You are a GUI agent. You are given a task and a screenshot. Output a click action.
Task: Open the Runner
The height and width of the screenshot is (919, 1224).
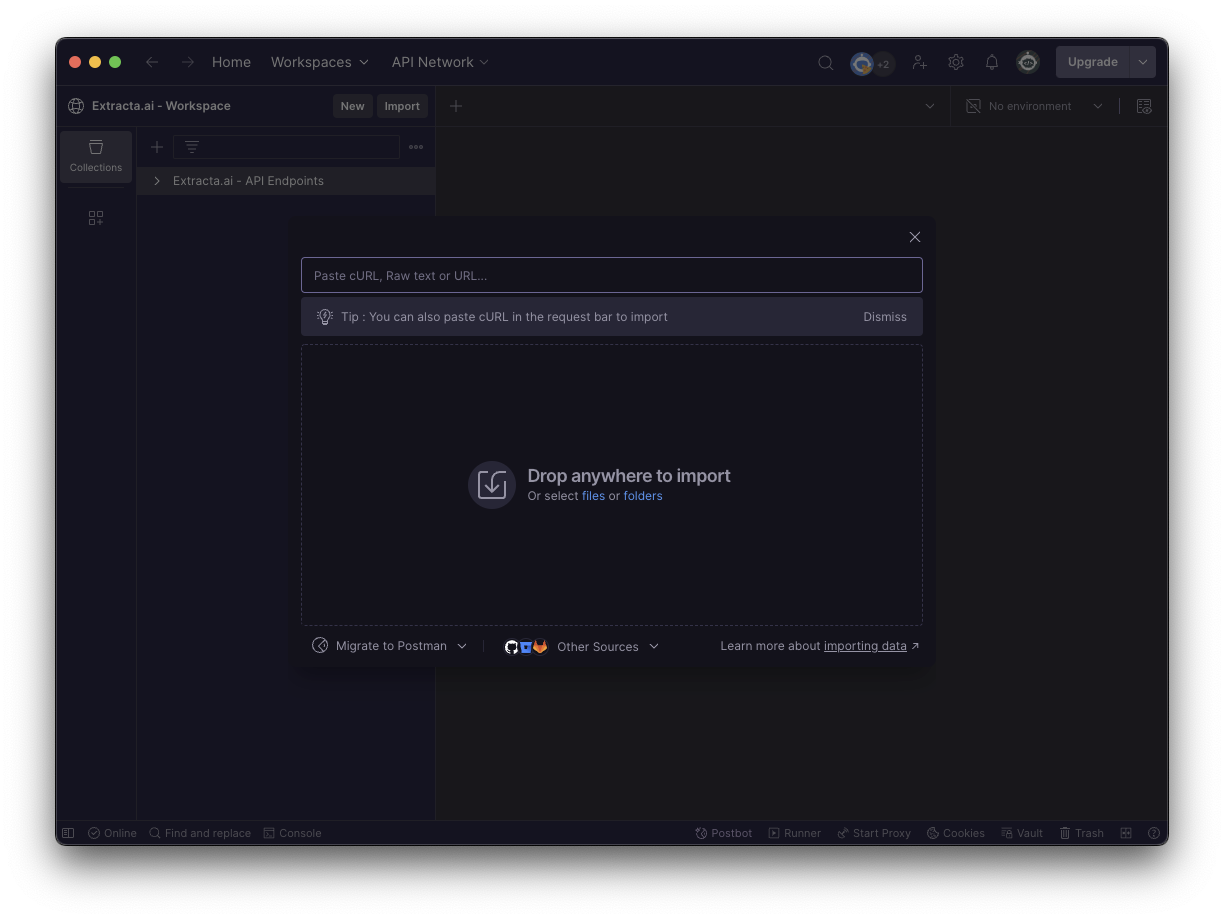(x=795, y=833)
